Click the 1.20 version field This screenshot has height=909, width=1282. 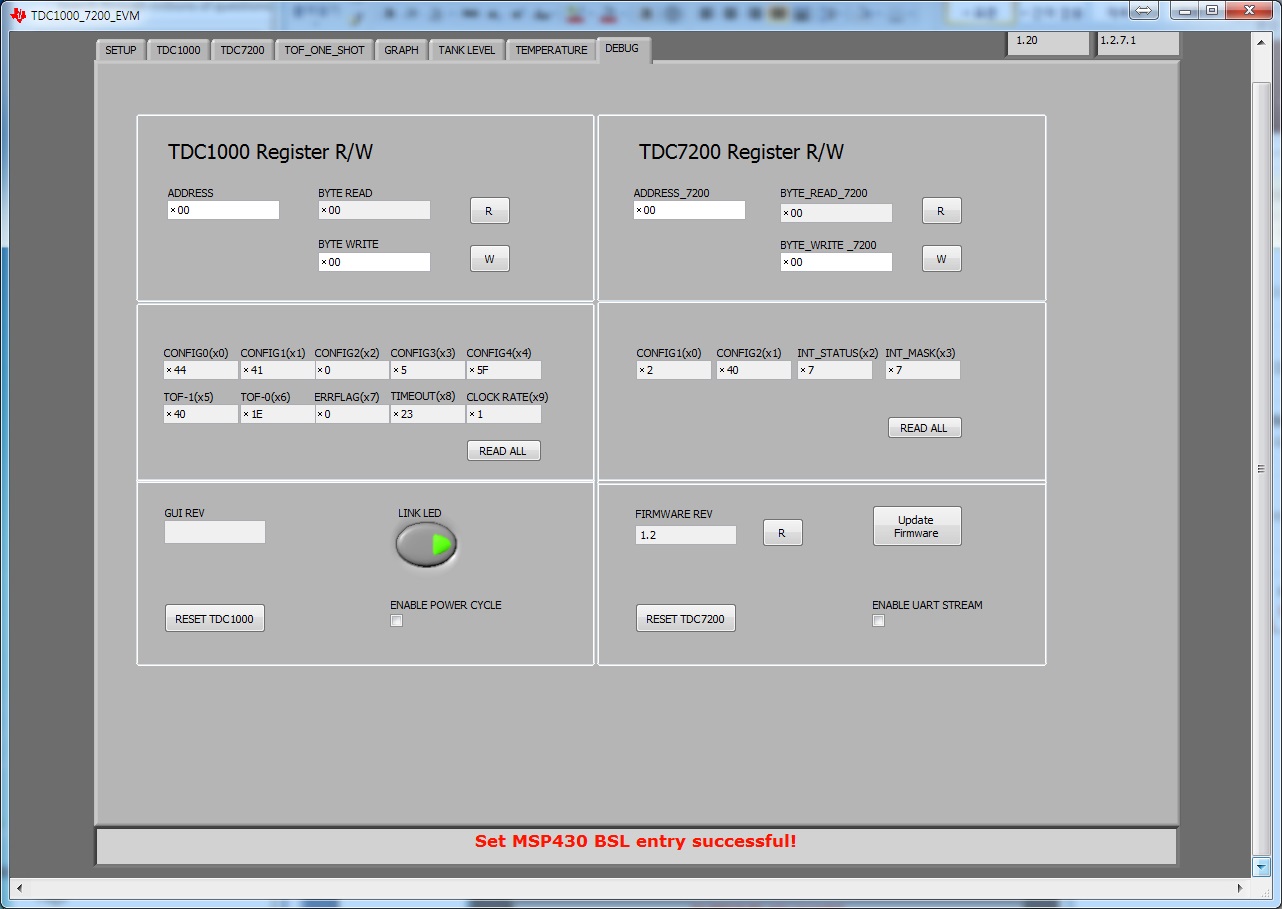click(1048, 42)
